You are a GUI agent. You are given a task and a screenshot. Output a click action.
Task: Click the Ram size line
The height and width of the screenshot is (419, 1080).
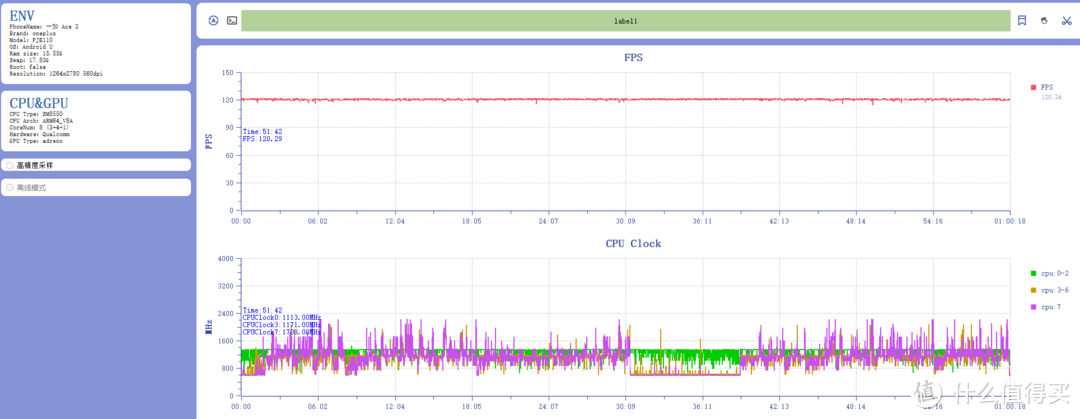(36, 53)
